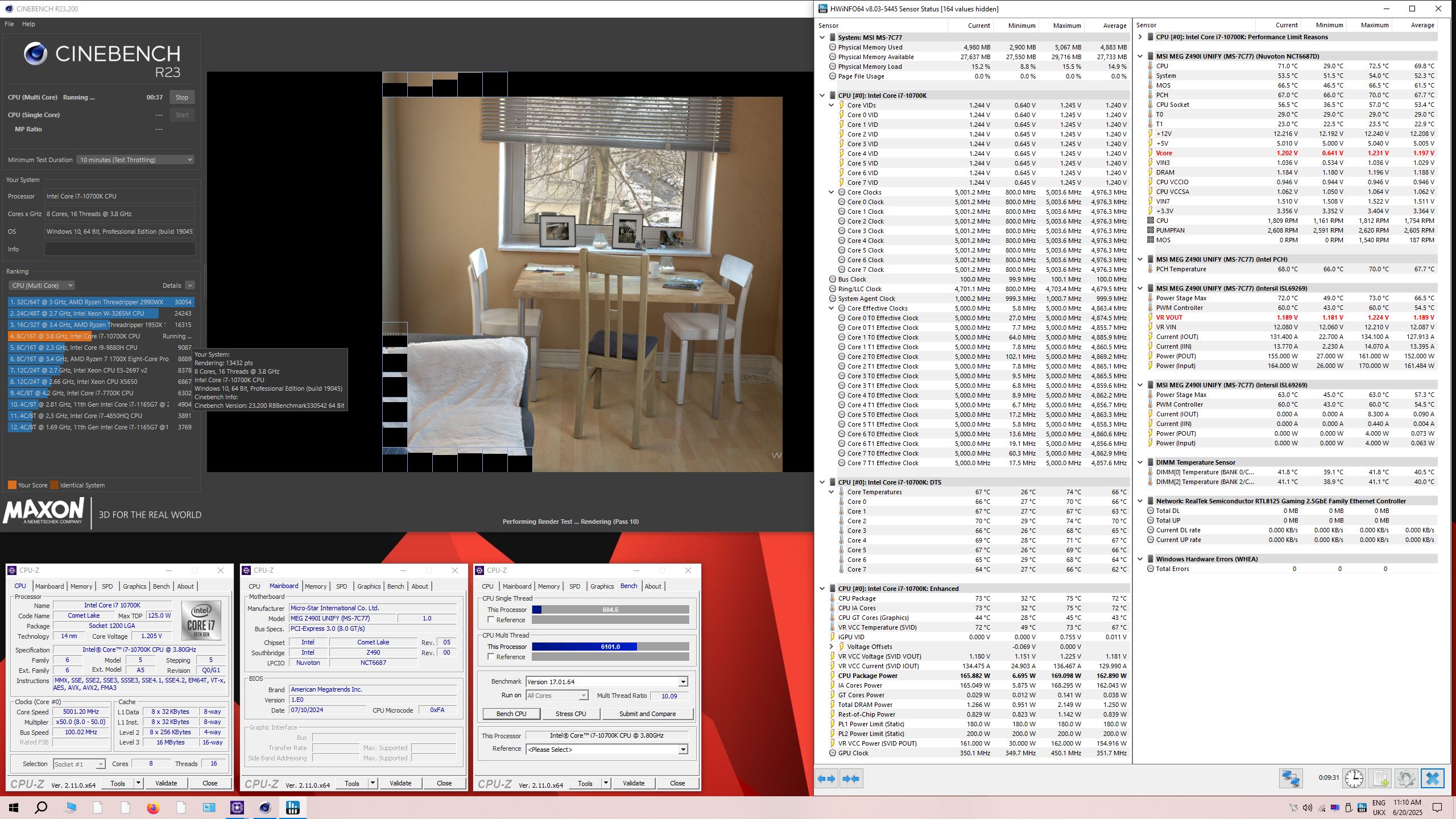
Task: Click CPU Multi Thread 6101.0 progress bar
Action: 610,647
